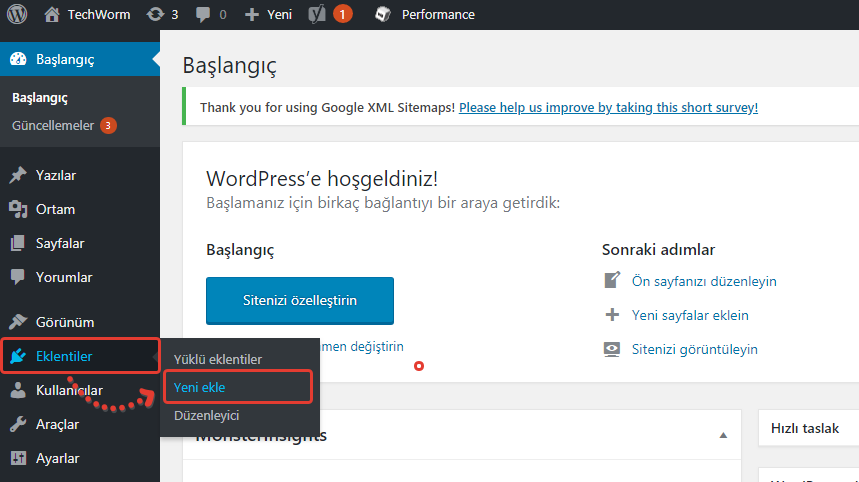Screen dimensions: 859x482
Task: Go to Sayfalar in the sidebar
Action: (x=60, y=244)
